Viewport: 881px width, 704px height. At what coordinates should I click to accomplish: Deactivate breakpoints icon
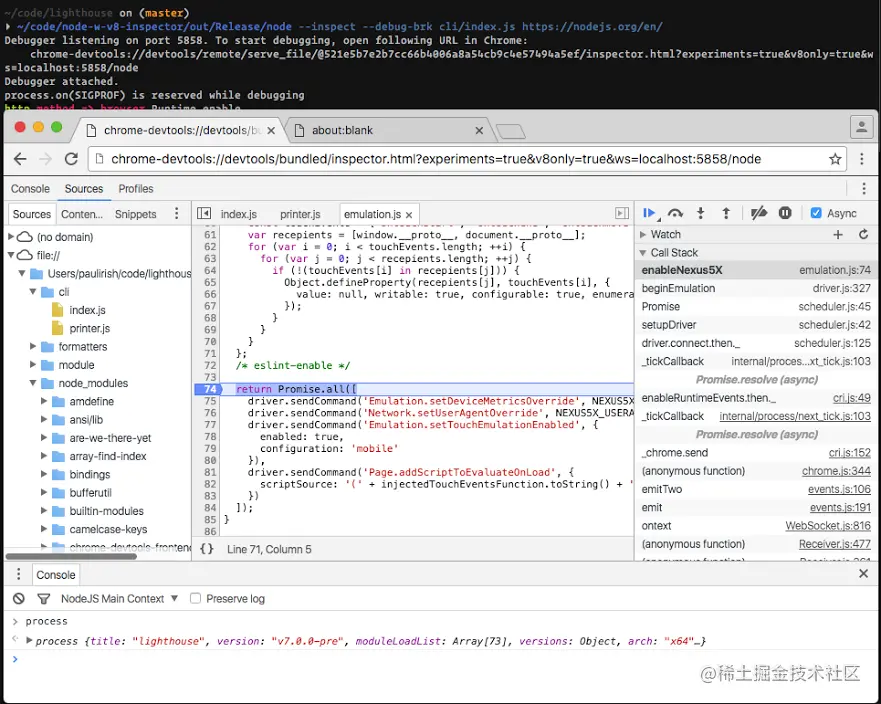tap(759, 213)
